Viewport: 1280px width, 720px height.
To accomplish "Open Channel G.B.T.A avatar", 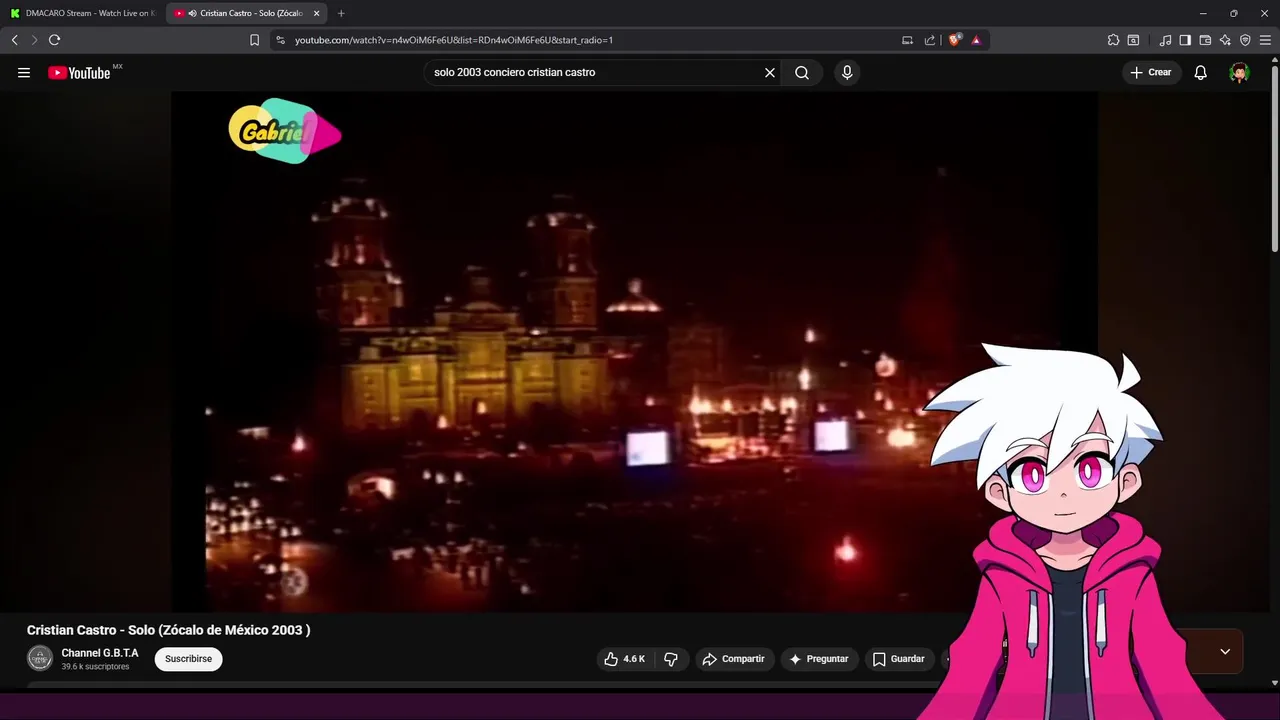I will [40, 659].
